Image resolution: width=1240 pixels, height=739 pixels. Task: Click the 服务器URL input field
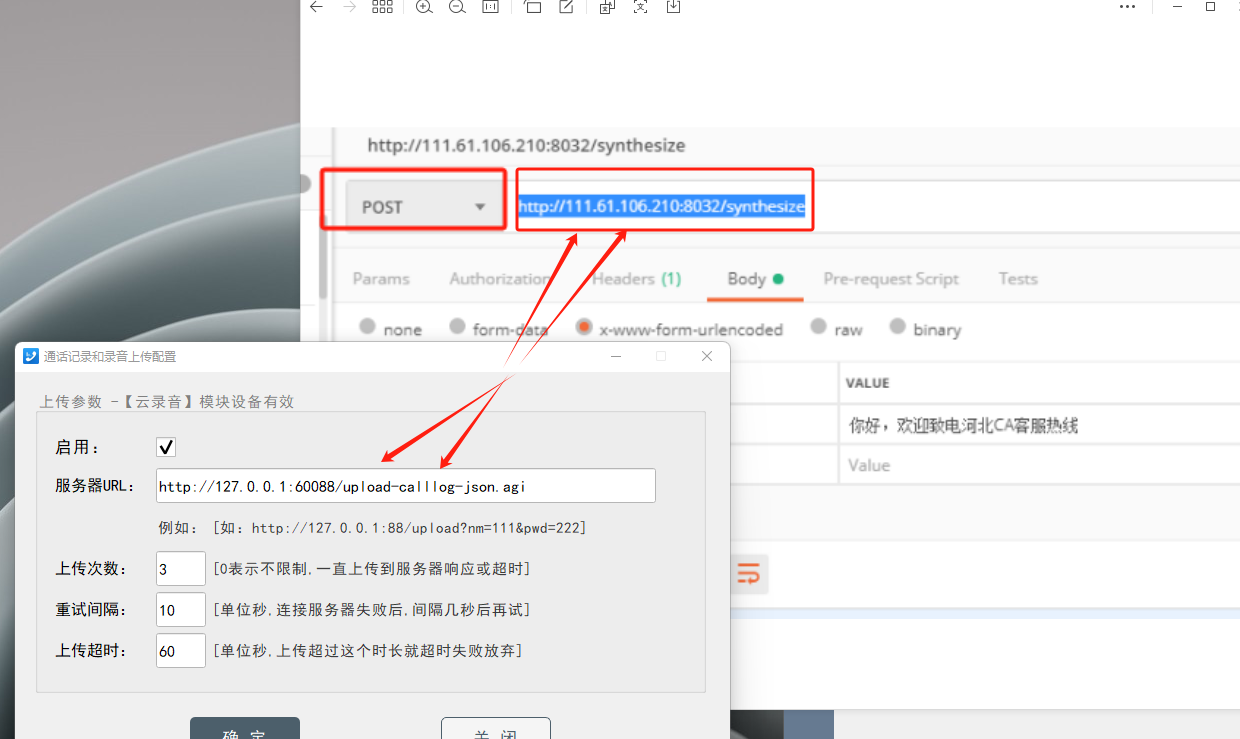tap(405, 486)
